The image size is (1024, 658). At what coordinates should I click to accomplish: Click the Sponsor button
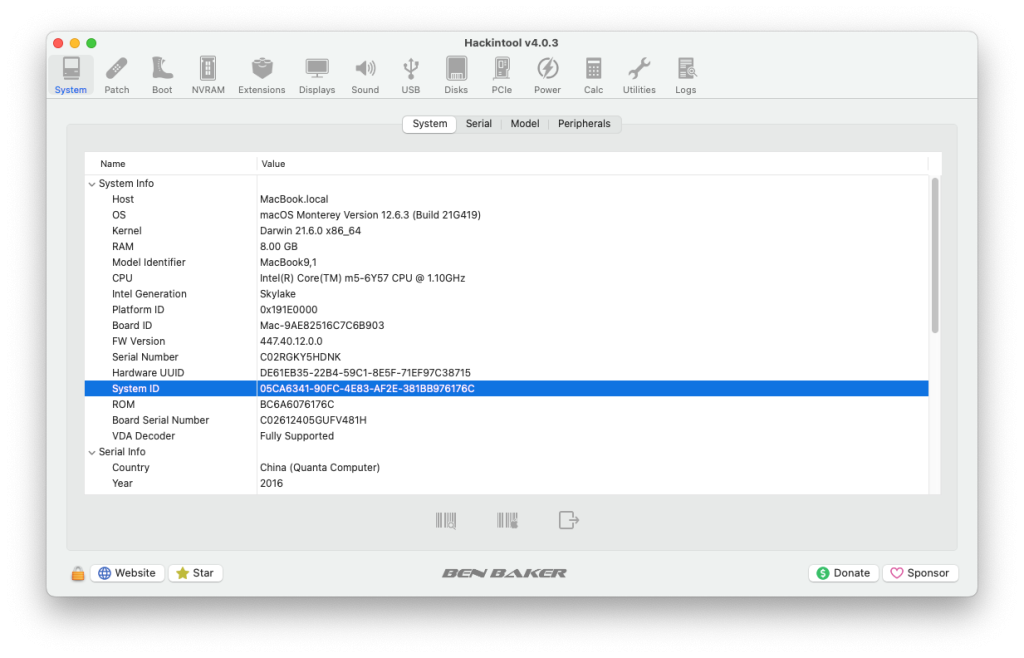pos(919,573)
